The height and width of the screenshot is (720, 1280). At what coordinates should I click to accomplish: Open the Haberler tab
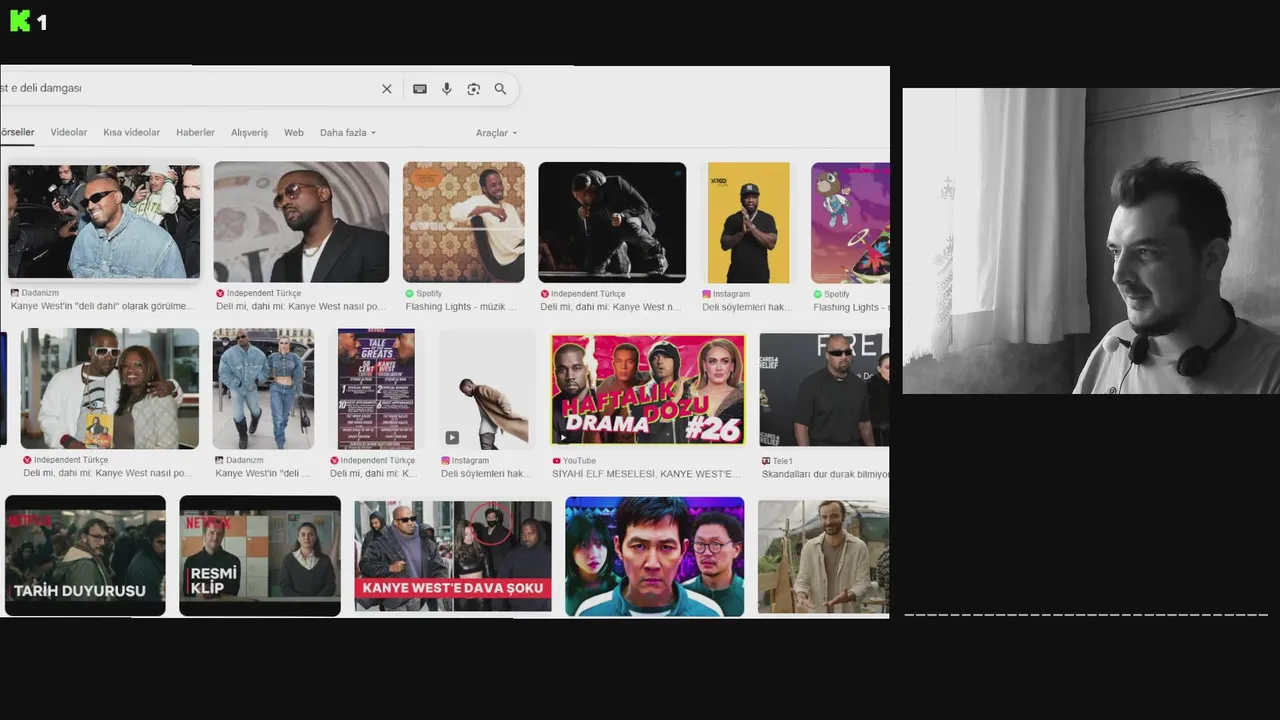[195, 132]
